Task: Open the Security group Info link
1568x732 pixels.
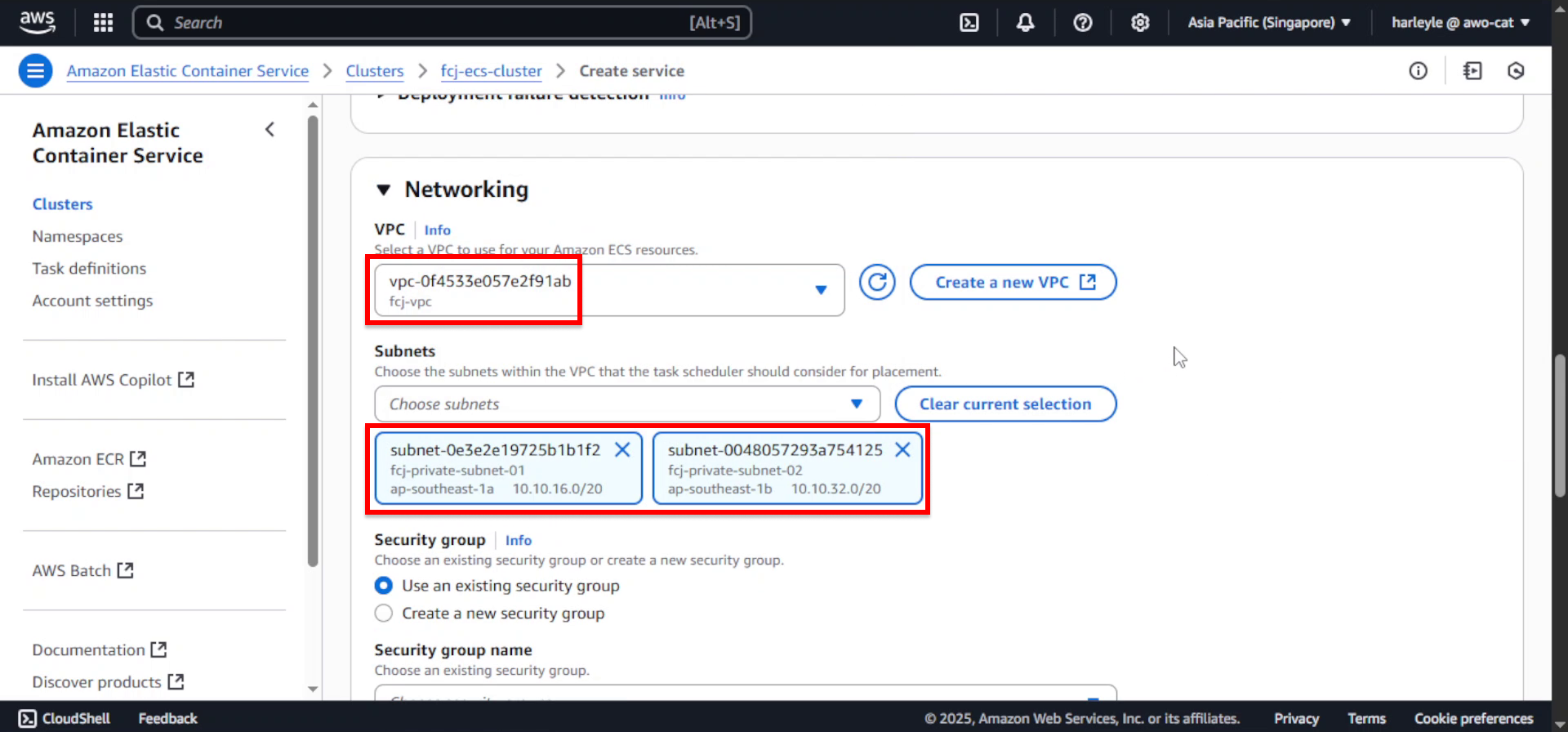Action: pyautogui.click(x=518, y=540)
